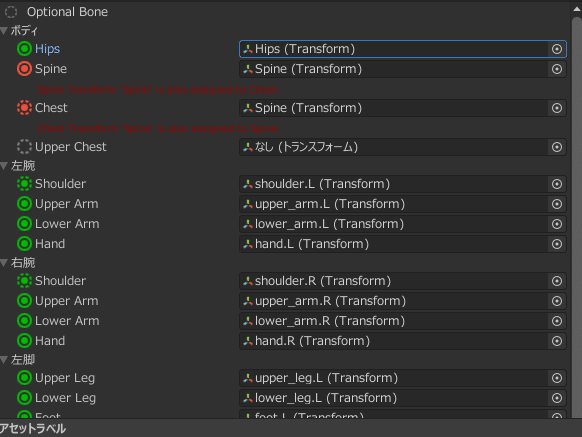
Task: Click left arm Shoulder dashed green indicator
Action: (24, 184)
